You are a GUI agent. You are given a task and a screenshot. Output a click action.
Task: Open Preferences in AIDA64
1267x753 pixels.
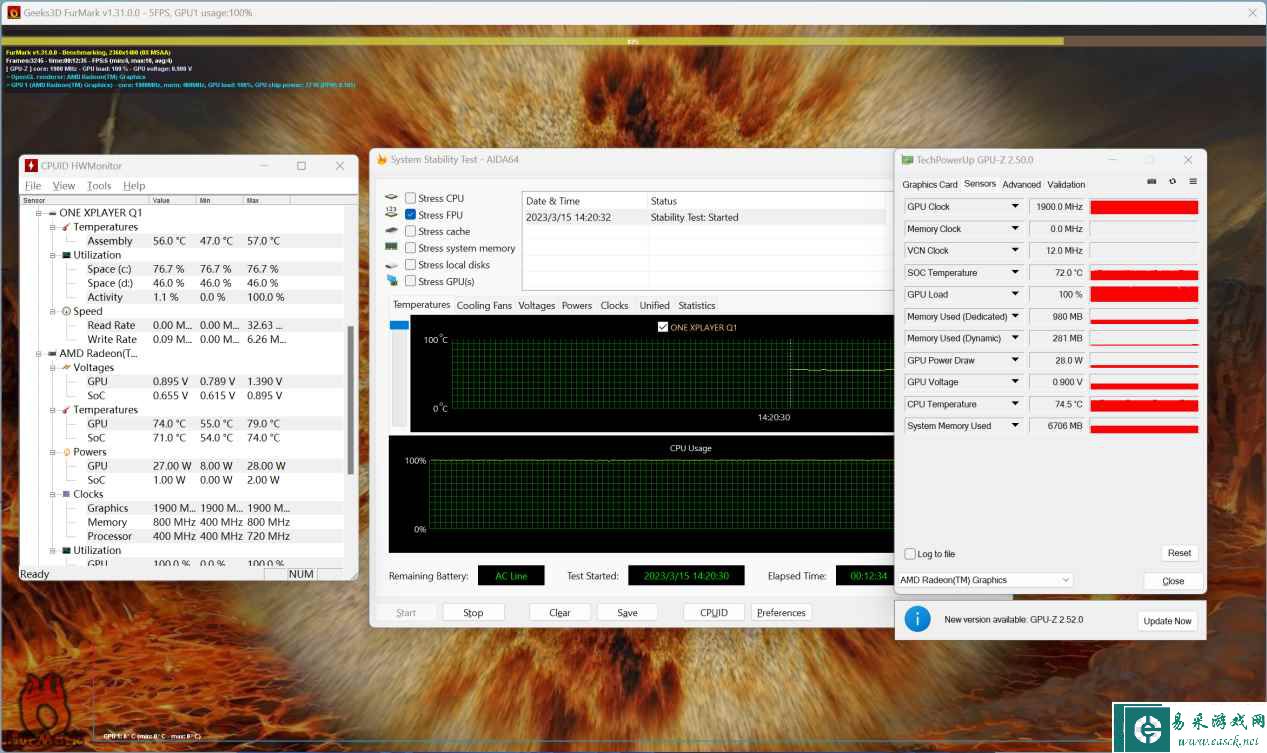click(x=781, y=613)
